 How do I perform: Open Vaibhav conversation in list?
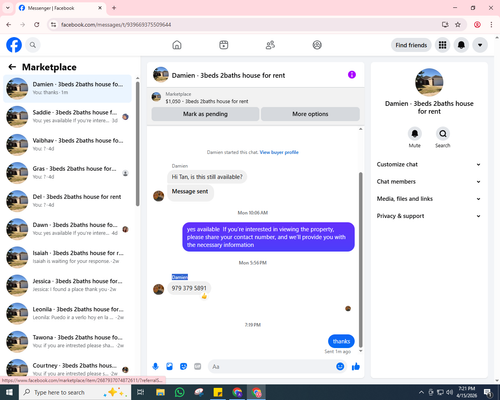tap(67, 145)
